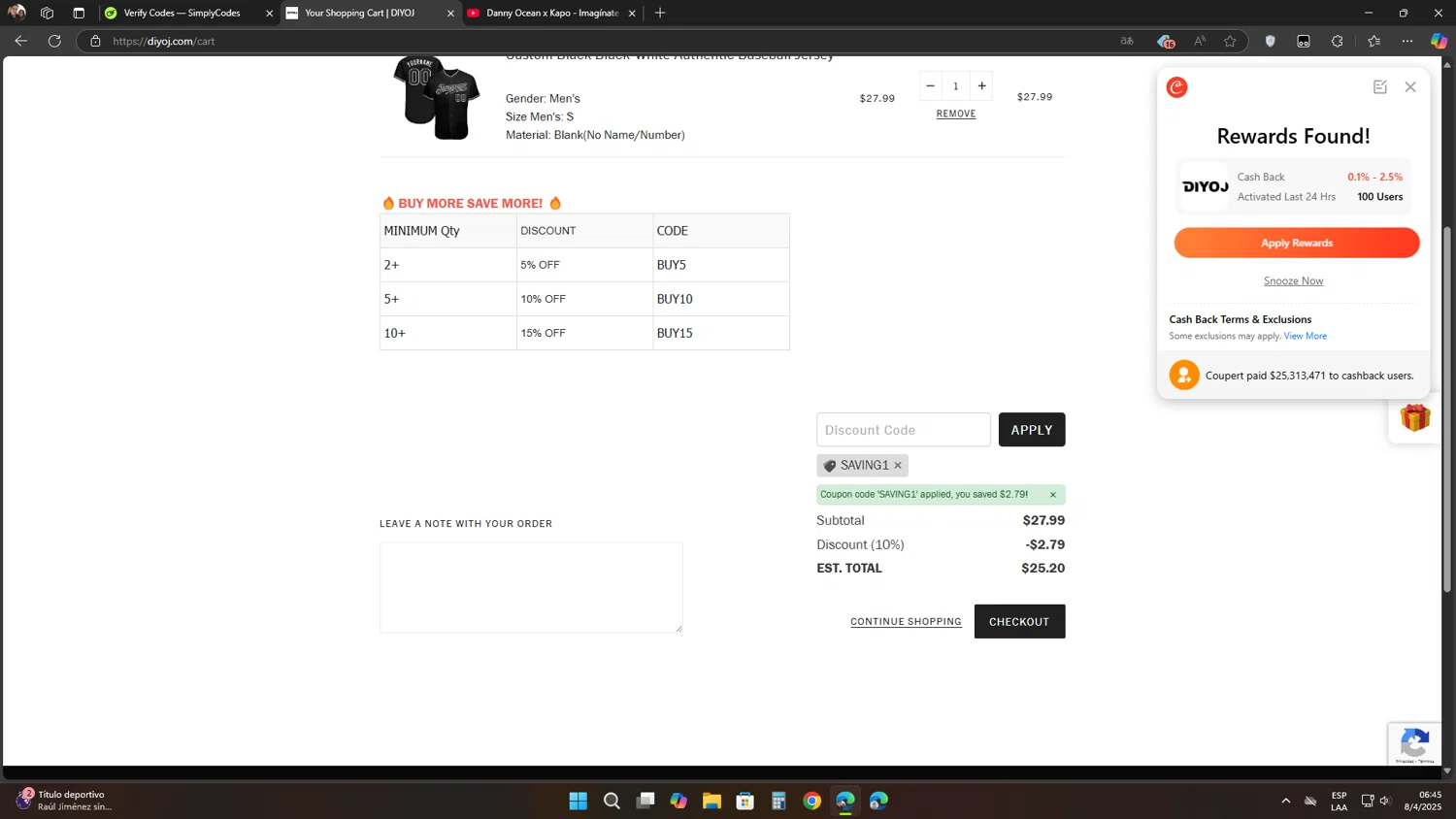Viewport: 1456px width, 819px height.
Task: Remove the jersey from cart
Action: click(x=956, y=114)
